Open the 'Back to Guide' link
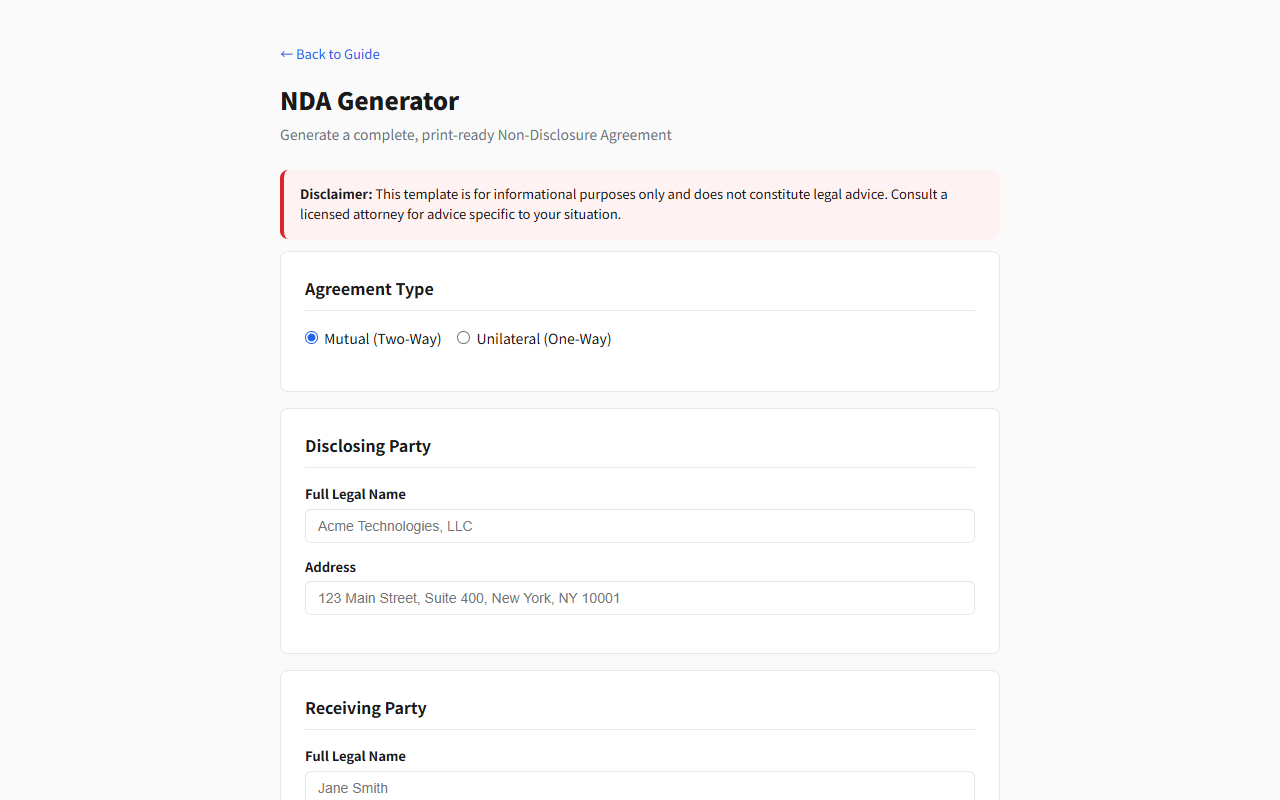This screenshot has height=800, width=1280. (x=338, y=54)
